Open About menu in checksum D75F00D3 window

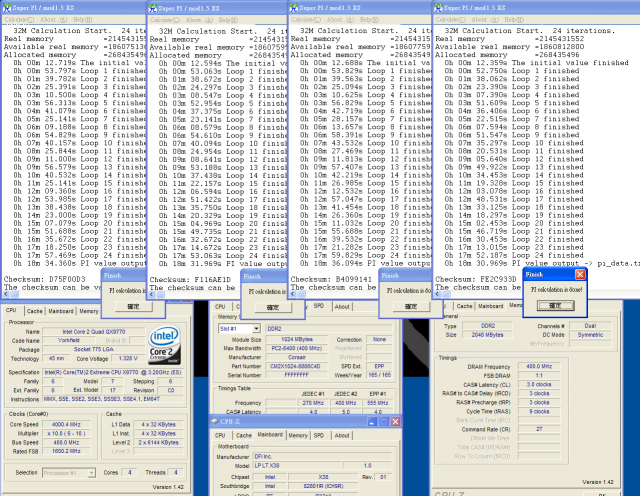click(x=53, y=20)
